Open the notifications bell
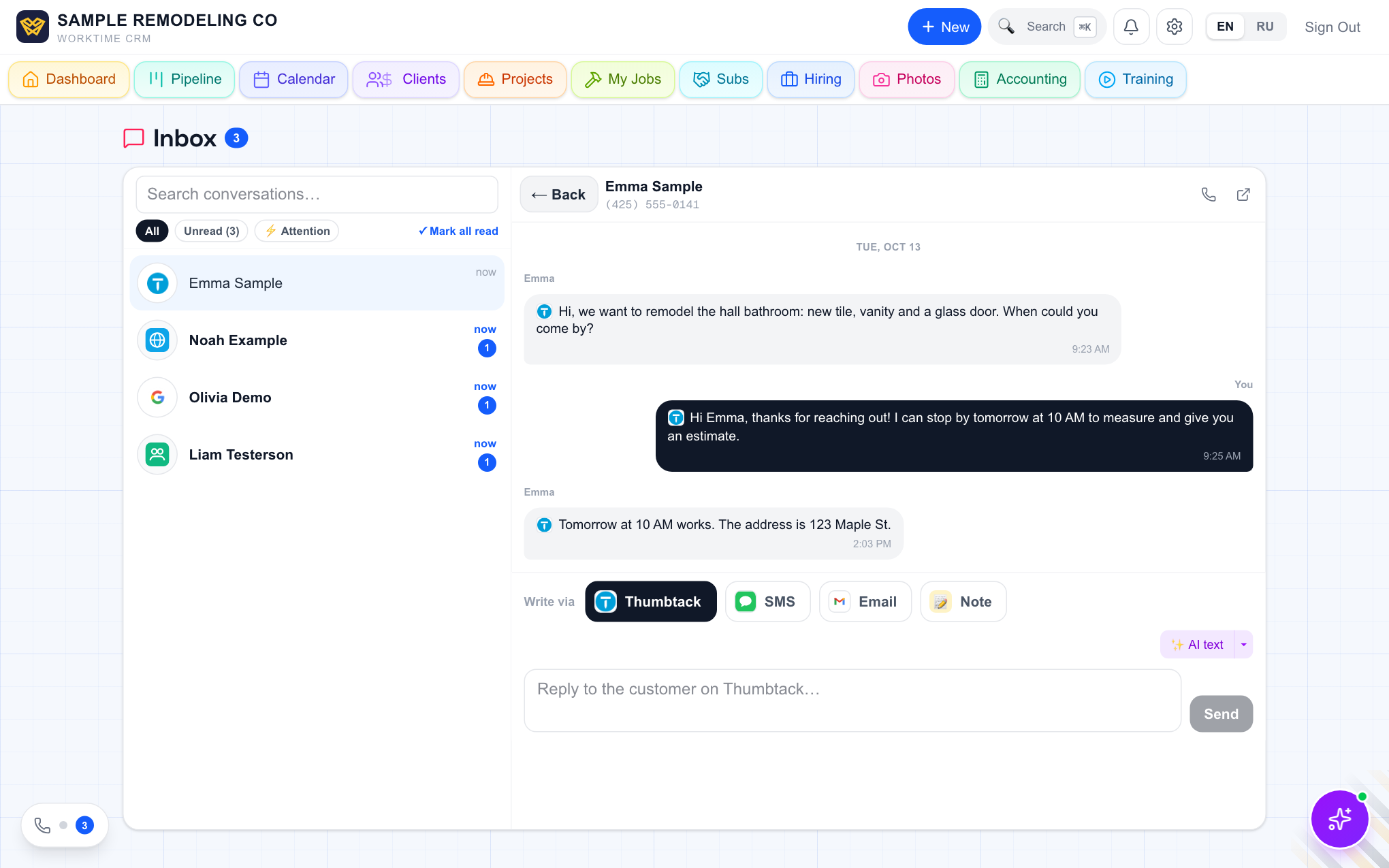Viewport: 1389px width, 868px height. click(x=1131, y=27)
